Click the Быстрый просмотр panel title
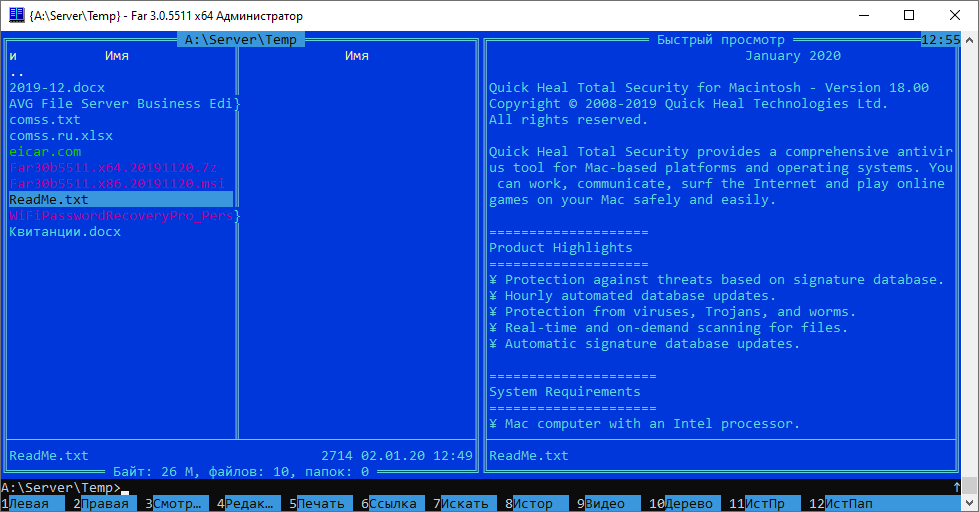The height and width of the screenshot is (512, 979). 721,40
